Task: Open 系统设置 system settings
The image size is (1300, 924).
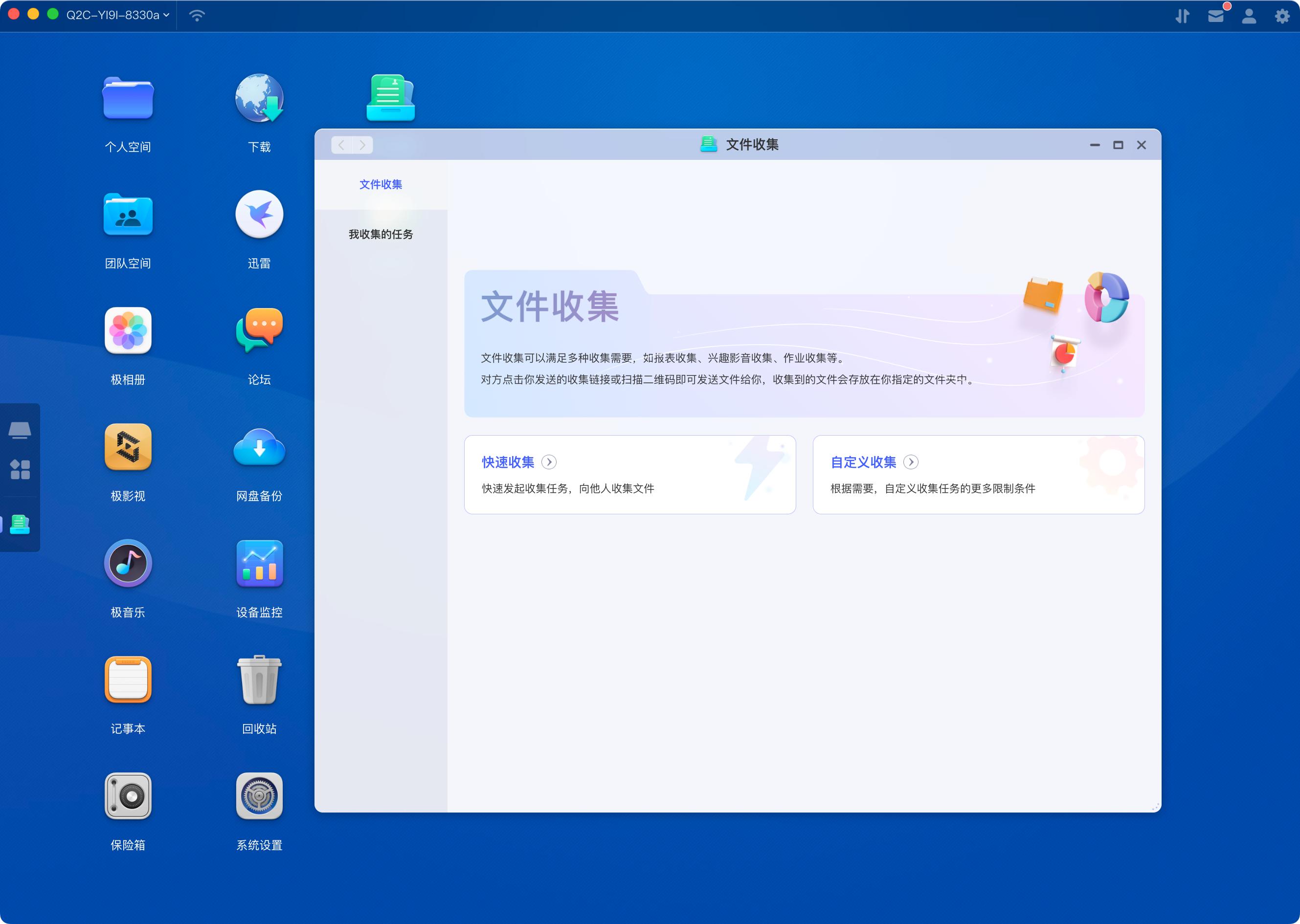Action: pos(260,796)
